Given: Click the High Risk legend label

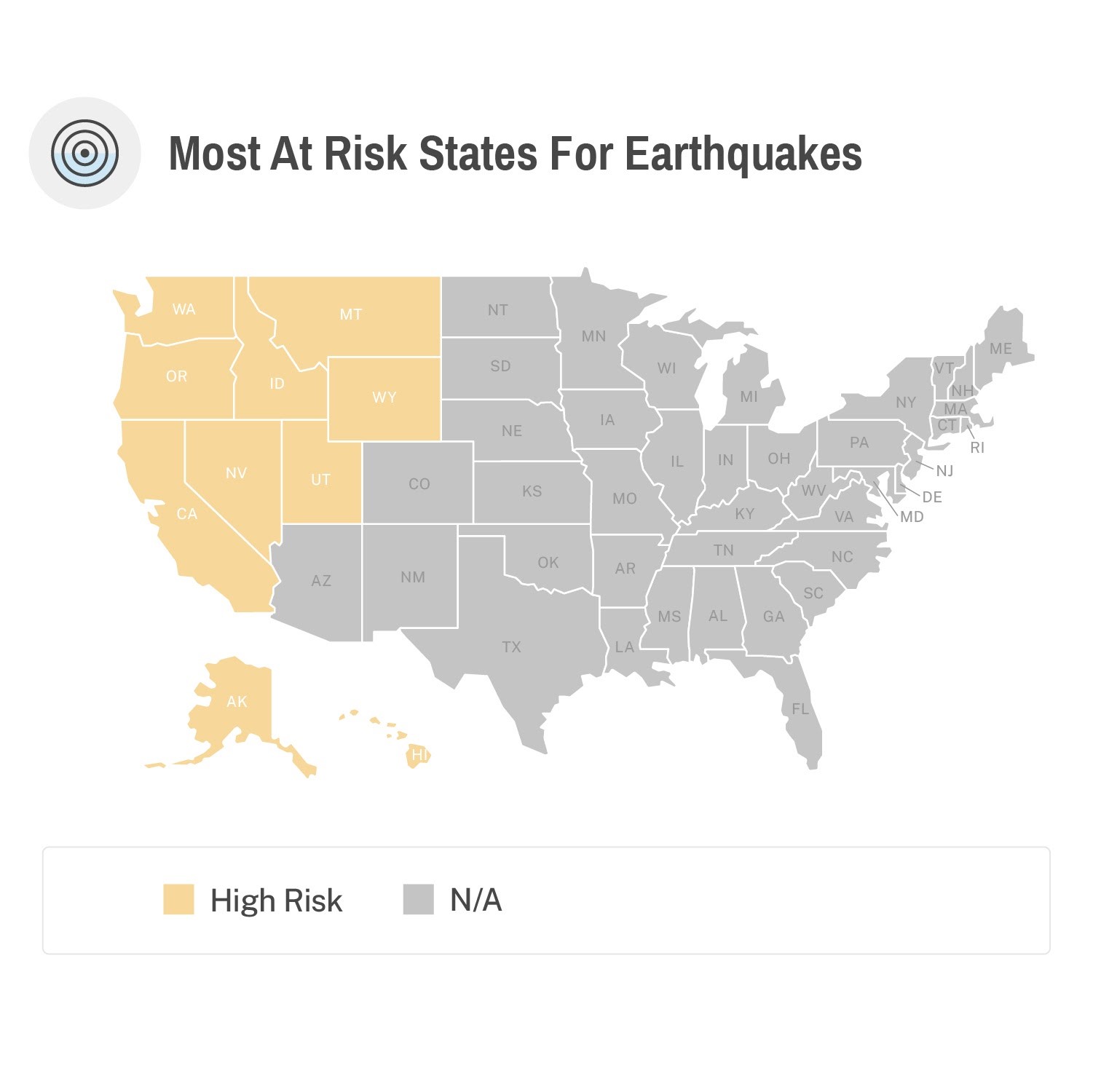Looking at the screenshot, I should point(276,901).
